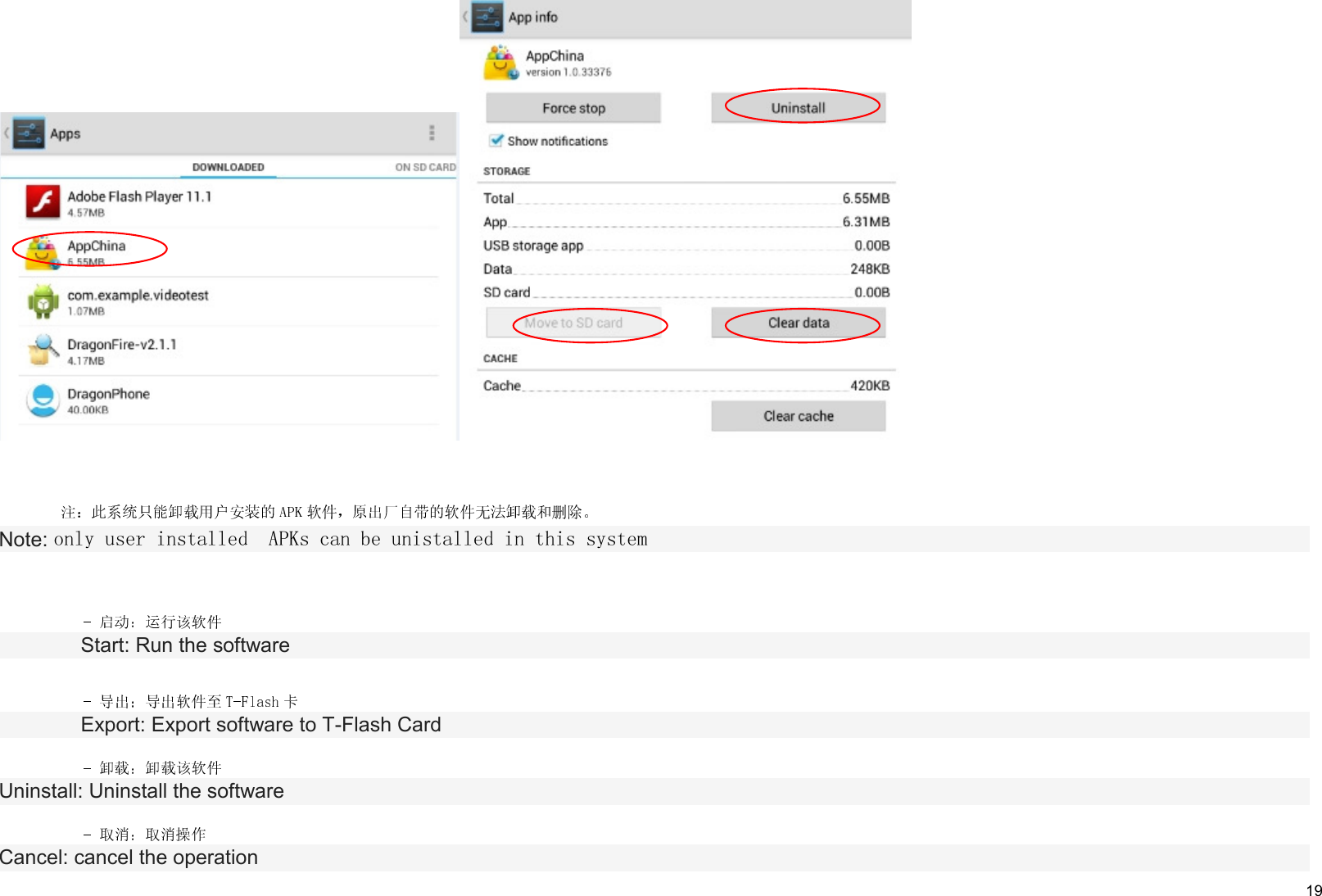Image resolution: width=1322 pixels, height=896 pixels.
Task: Select AppChina list entry name
Action: point(97,246)
